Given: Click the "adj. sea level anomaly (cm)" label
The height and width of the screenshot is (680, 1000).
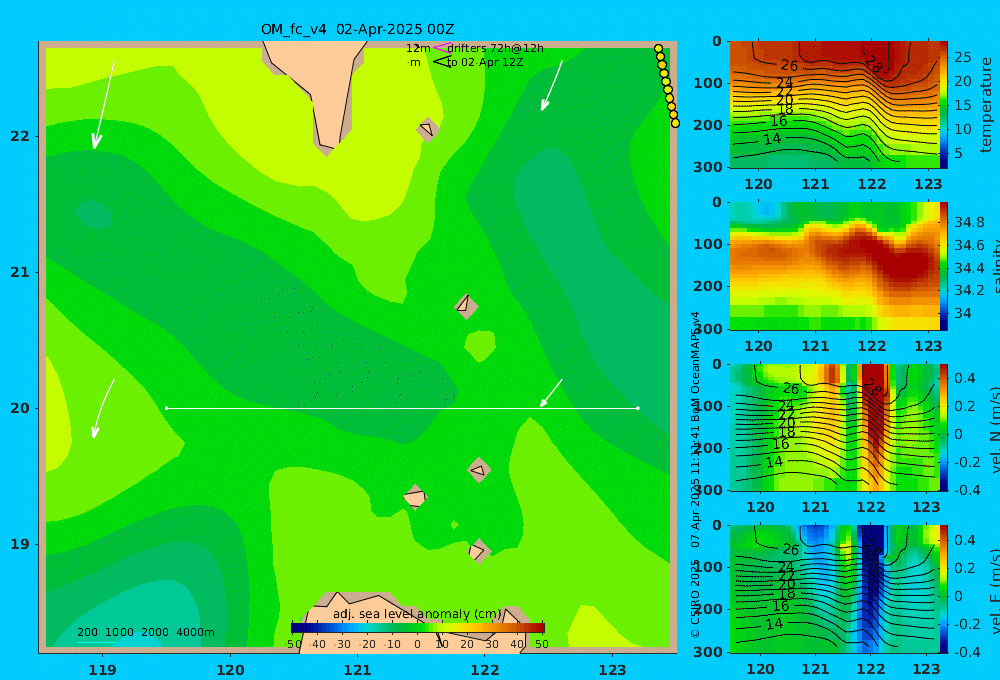Looking at the screenshot, I should click(x=417, y=614).
